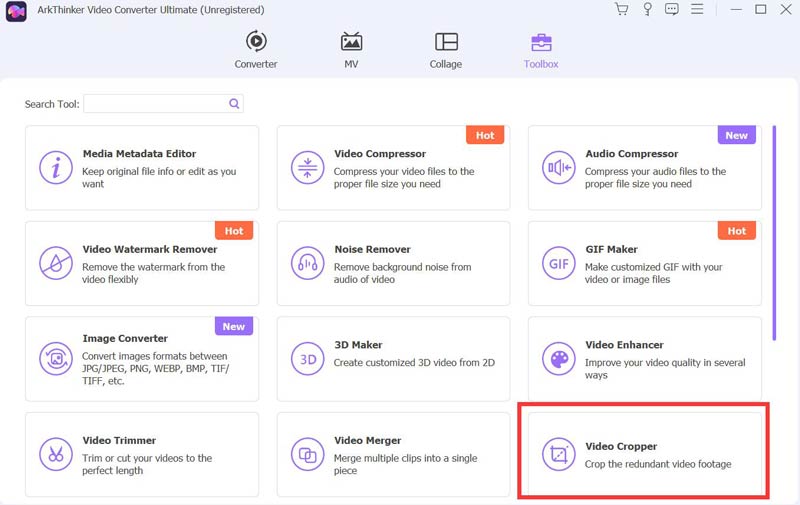Open Media Metadata Editor tool

(142, 168)
